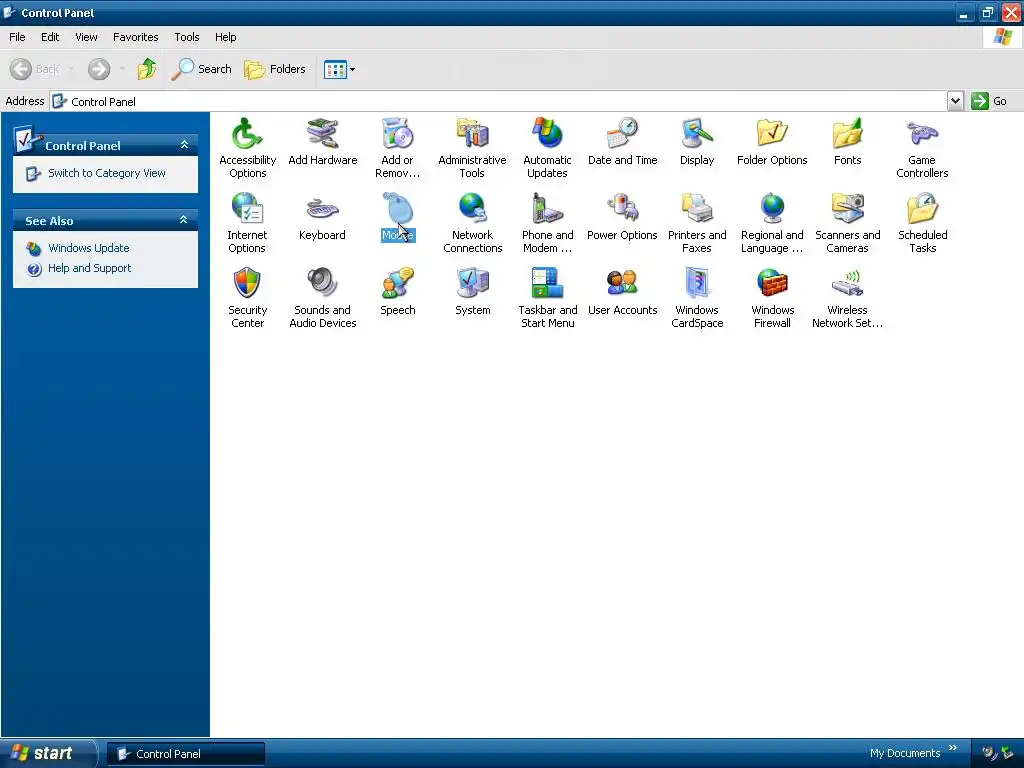Open the Favorites menu
Viewport: 1024px width, 768px height.
coord(135,37)
